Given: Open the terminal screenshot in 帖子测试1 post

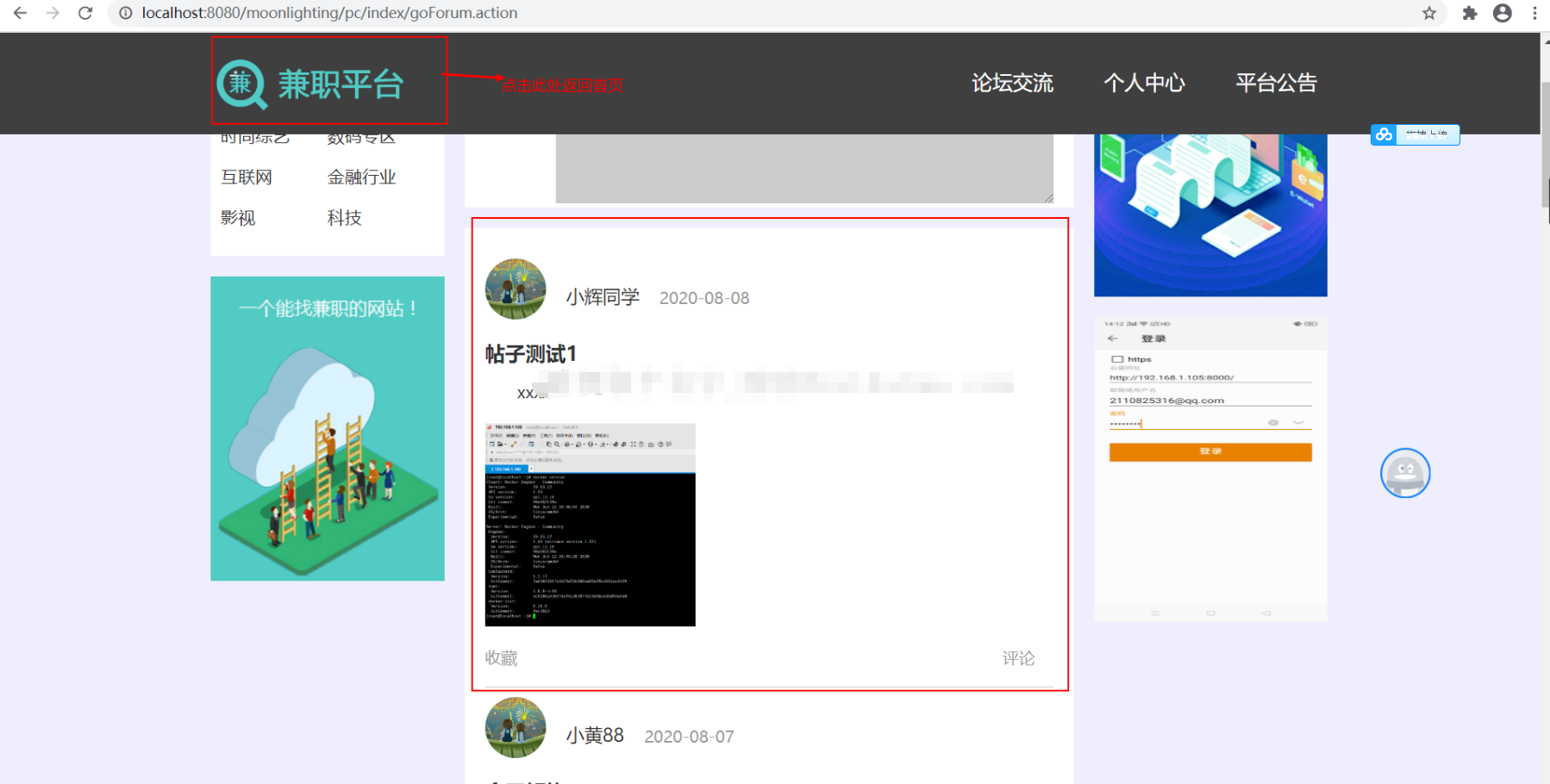Looking at the screenshot, I should tap(591, 525).
